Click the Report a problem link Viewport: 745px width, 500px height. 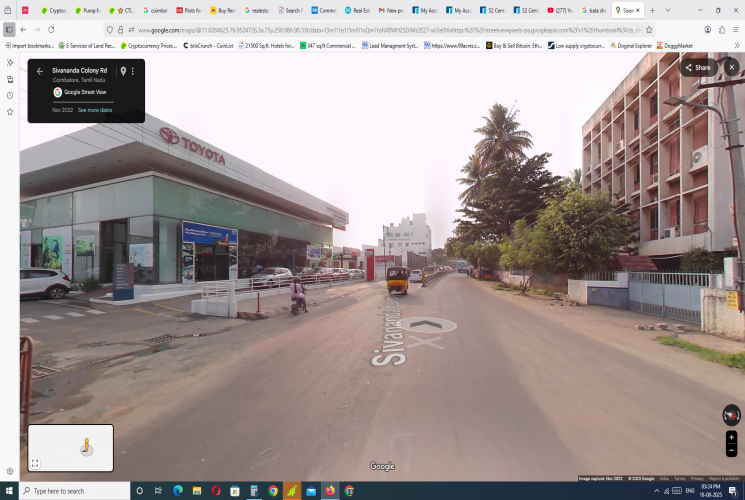point(724,479)
